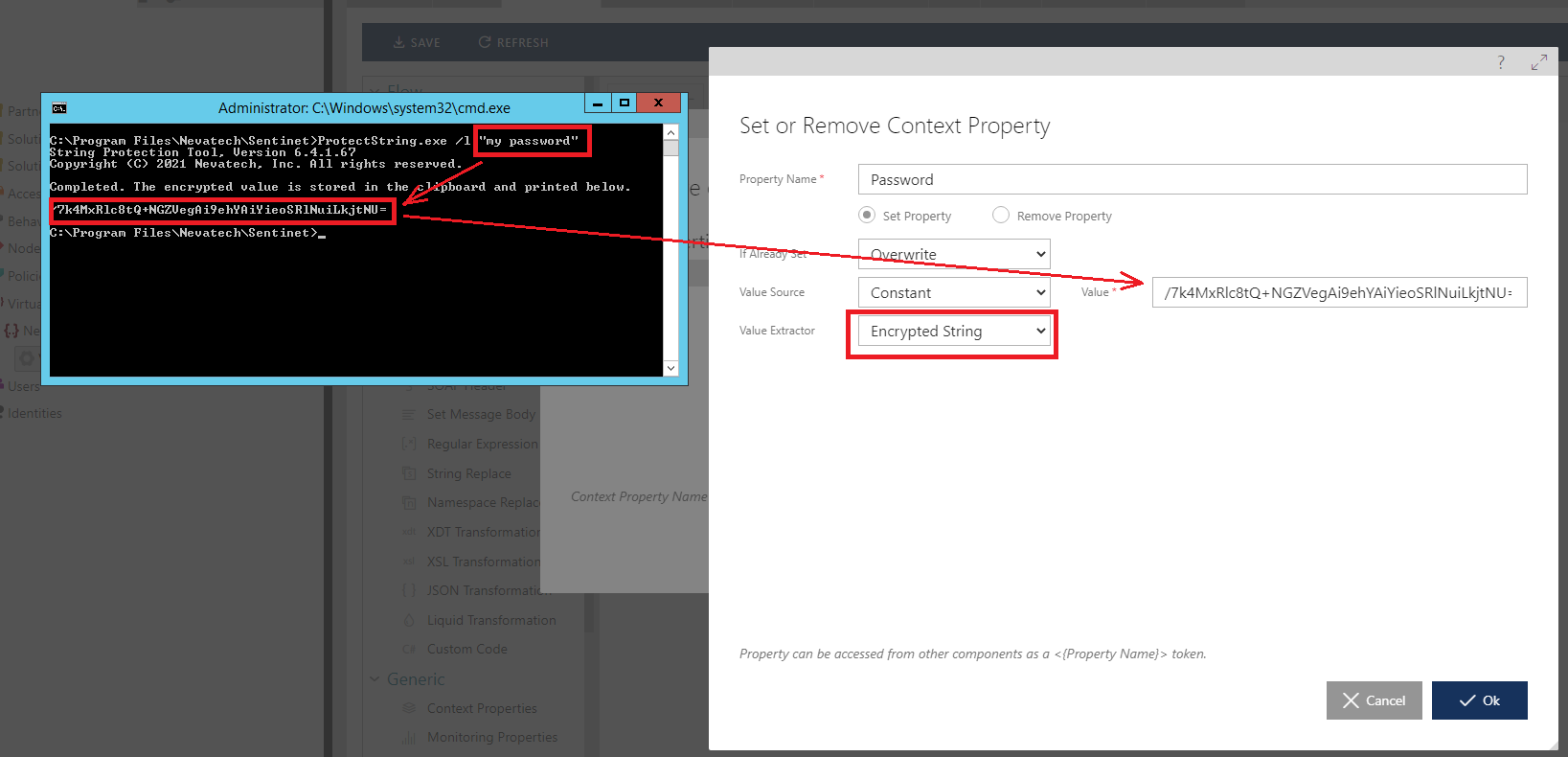Open the cmd window system menu icon
The image size is (1568, 757).
59,108
